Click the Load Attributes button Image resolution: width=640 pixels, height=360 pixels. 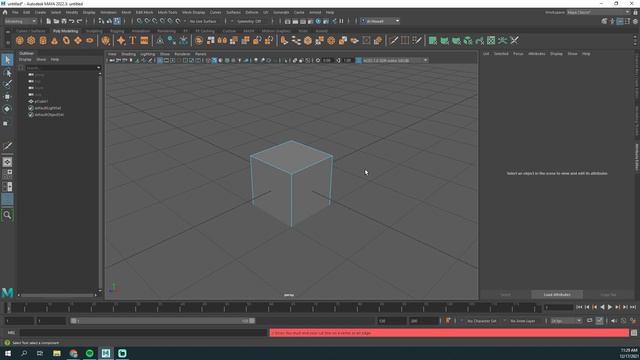557,295
